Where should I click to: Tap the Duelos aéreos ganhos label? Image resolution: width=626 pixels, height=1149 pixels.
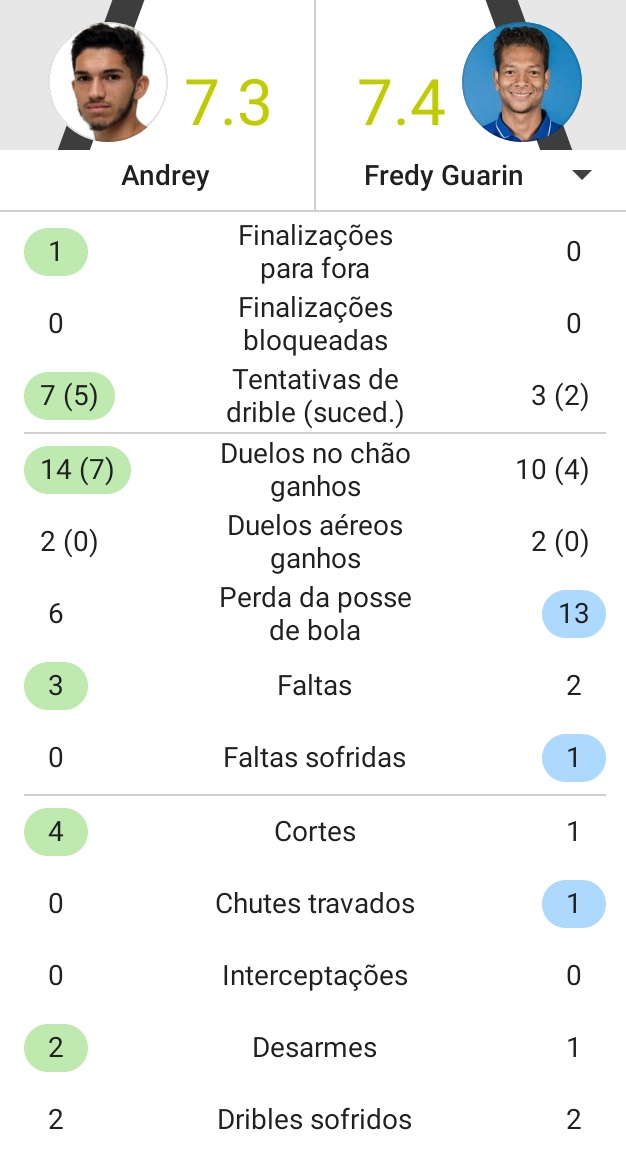(315, 542)
